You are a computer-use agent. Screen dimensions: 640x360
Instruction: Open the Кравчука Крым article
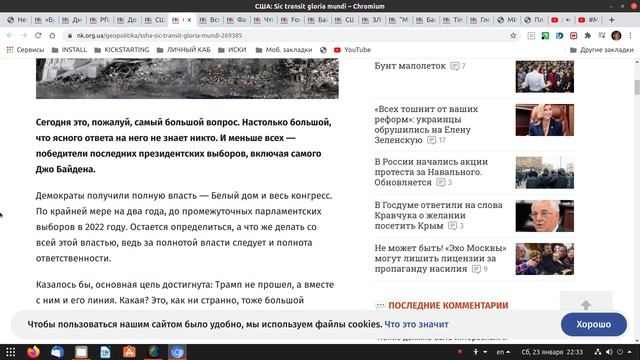tap(438, 215)
